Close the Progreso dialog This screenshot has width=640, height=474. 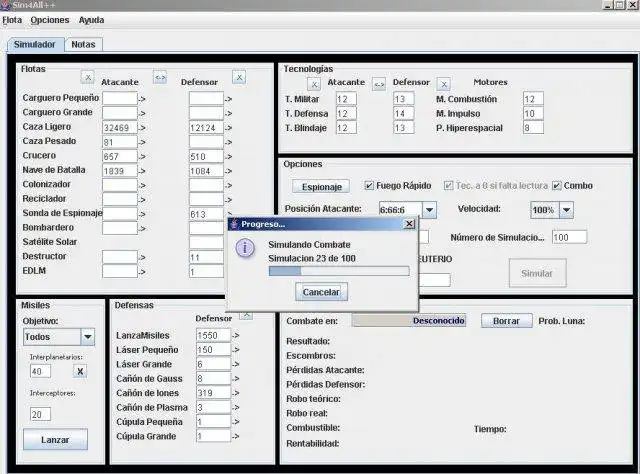(x=409, y=224)
